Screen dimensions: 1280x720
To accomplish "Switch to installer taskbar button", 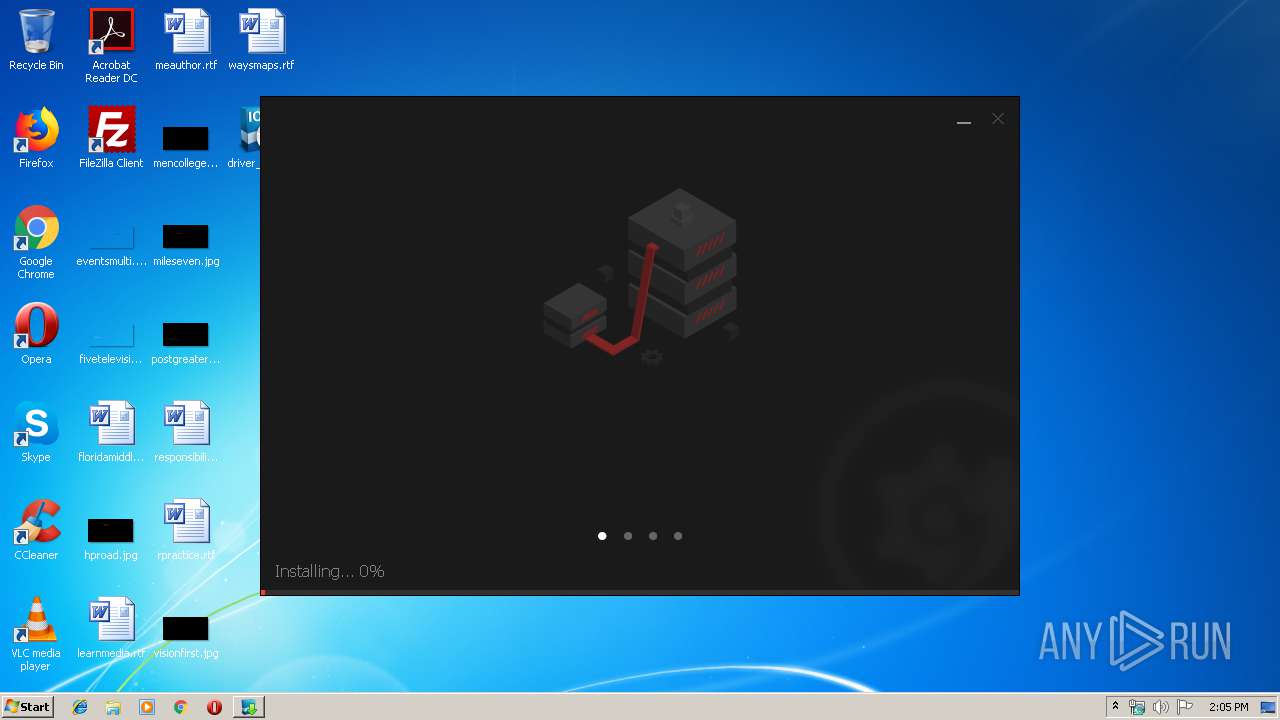I will click(248, 707).
